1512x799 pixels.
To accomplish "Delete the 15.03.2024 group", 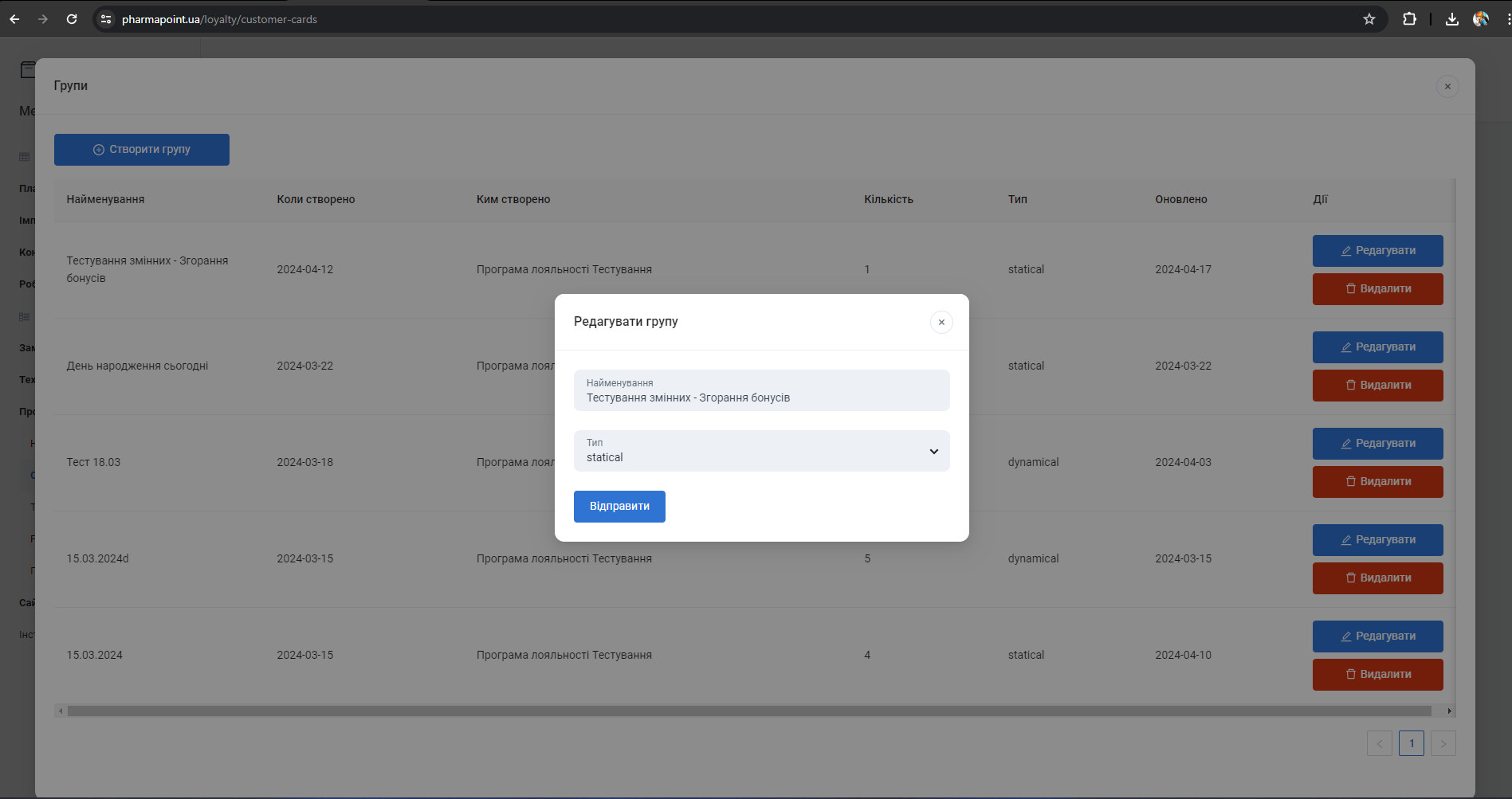I will tap(1377, 675).
